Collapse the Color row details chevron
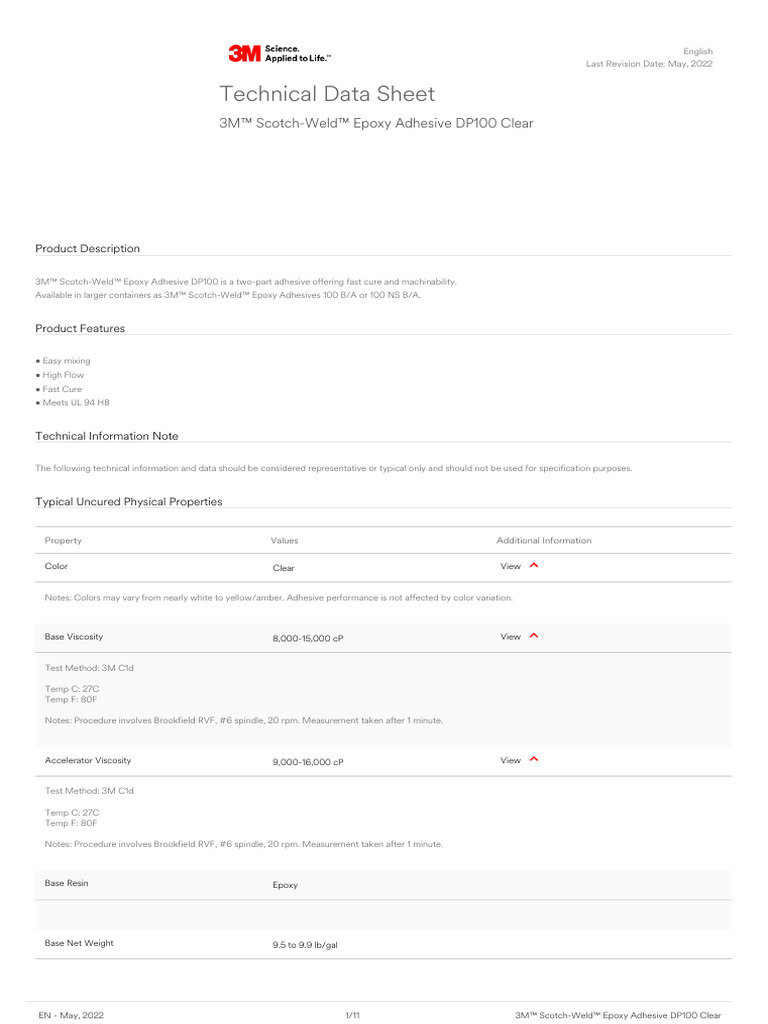 pos(534,566)
